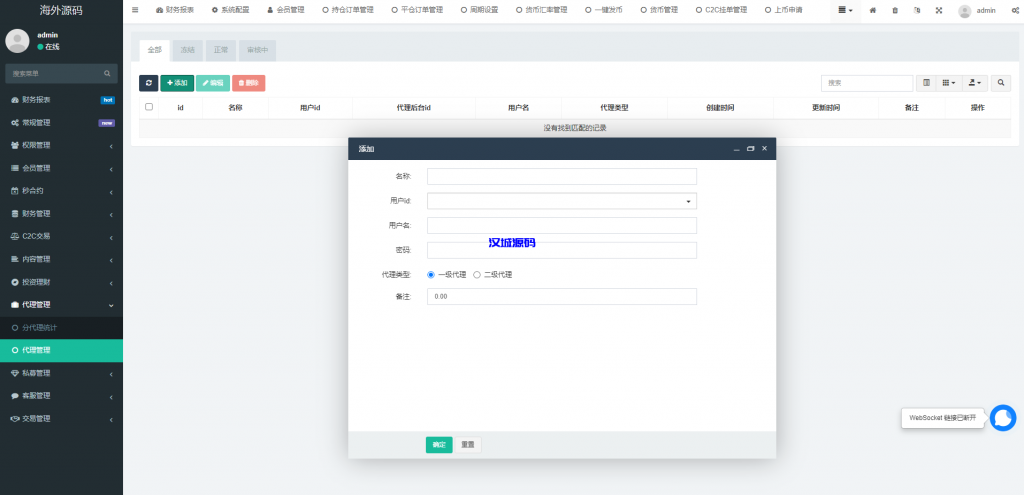Click the red 删除 button
Screen dimensions: 1024x495
[248, 83]
